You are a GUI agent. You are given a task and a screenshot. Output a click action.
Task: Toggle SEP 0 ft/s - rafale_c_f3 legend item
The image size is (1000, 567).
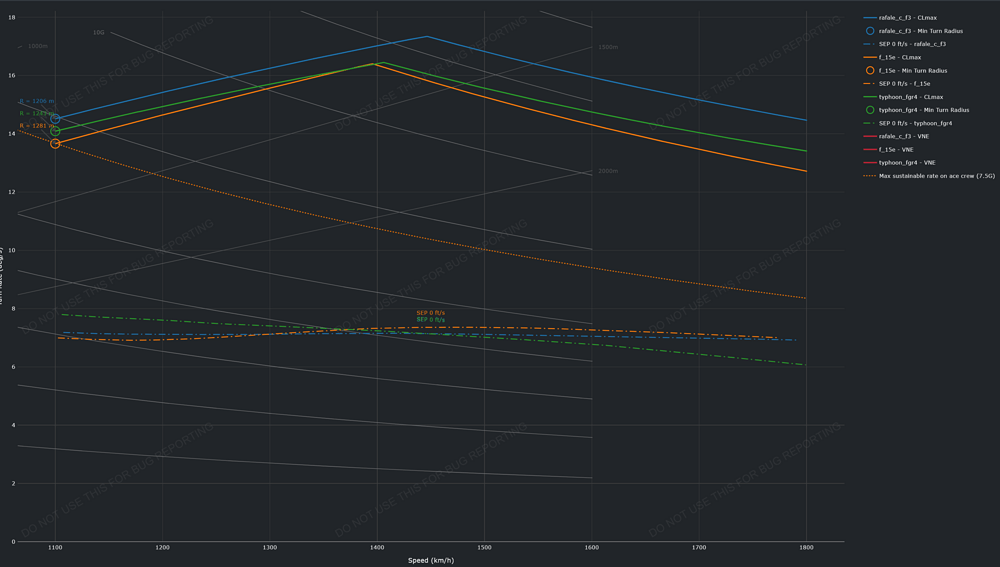(x=912, y=44)
